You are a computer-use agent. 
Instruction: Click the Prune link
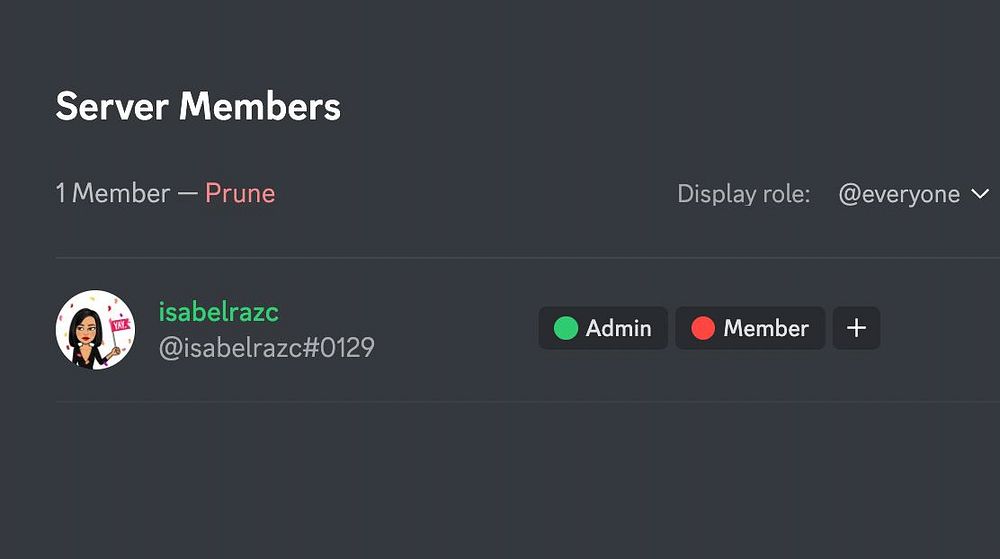(x=240, y=193)
